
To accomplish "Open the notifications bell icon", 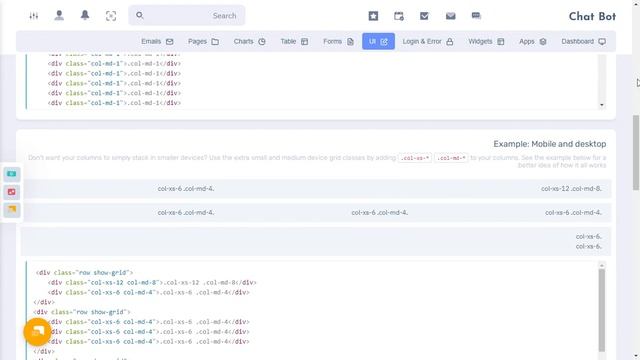I will [85, 16].
